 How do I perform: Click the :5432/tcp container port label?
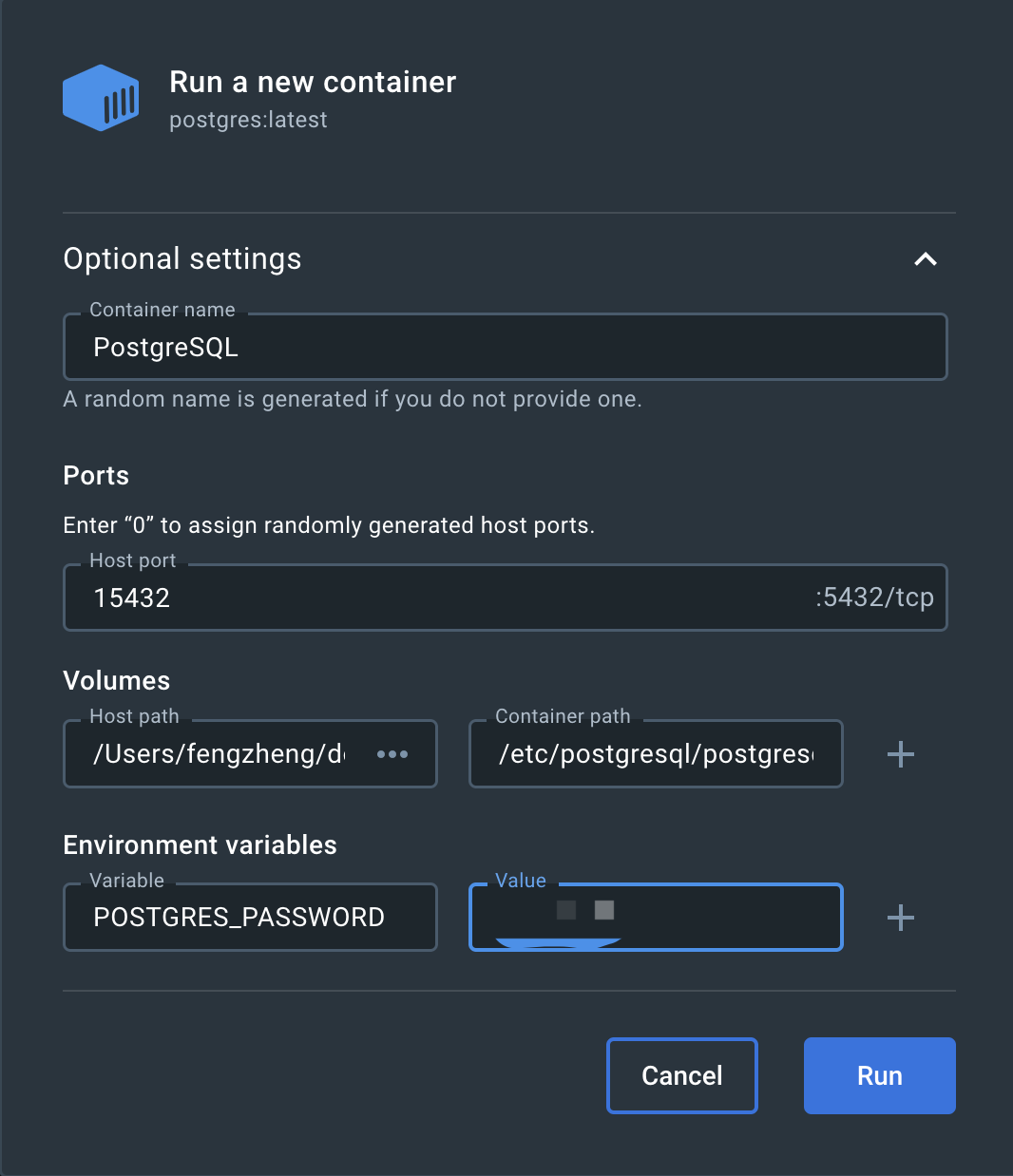click(x=874, y=597)
